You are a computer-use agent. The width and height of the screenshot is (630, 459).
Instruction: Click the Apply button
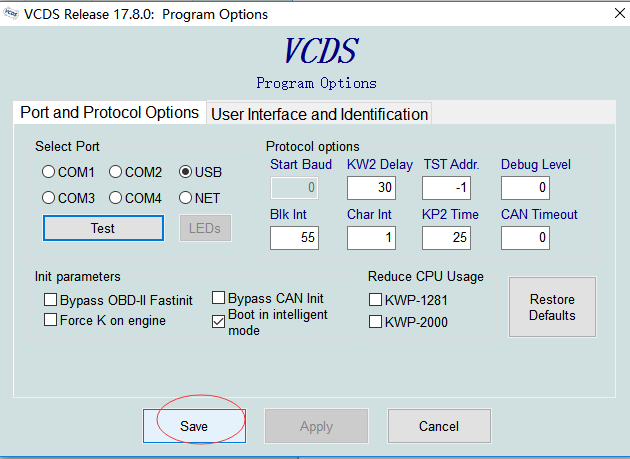coord(316,426)
